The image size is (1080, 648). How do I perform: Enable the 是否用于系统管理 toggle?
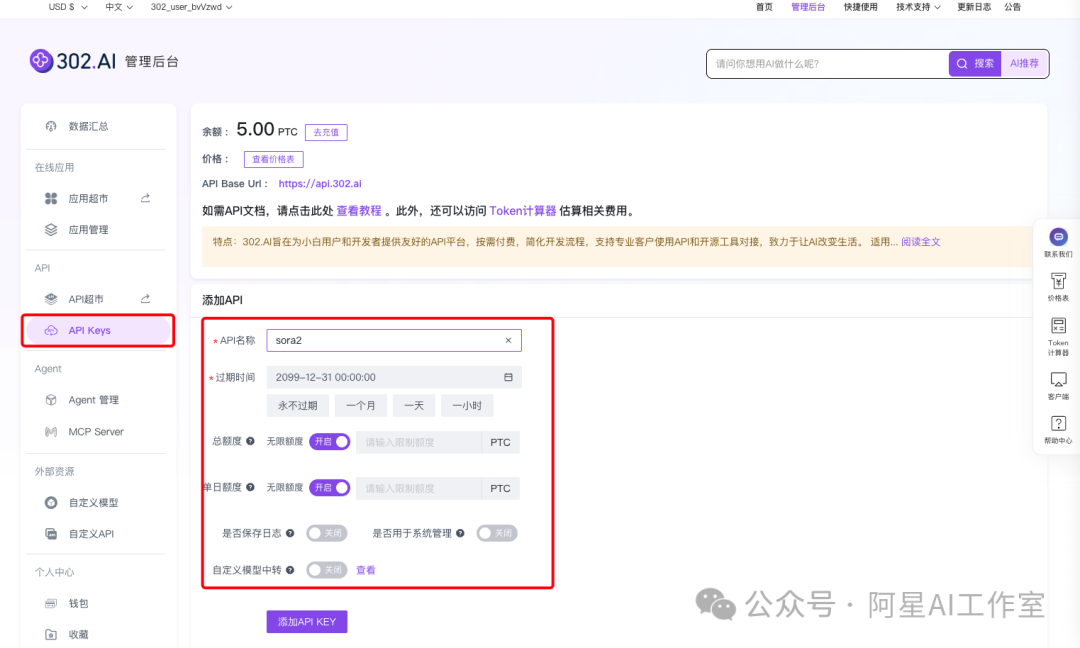click(x=496, y=533)
